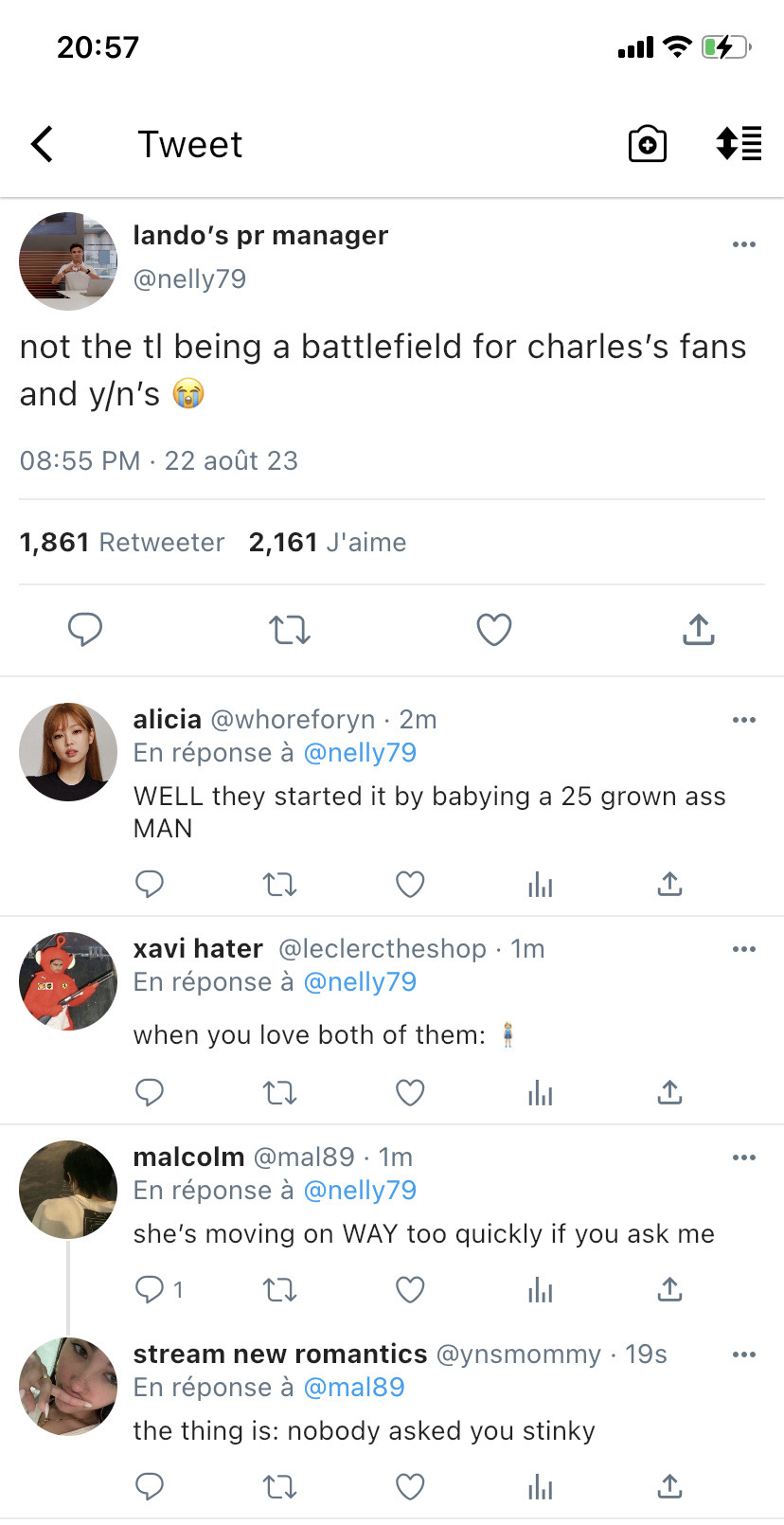Open three-dot menu on malcolm's reply

[x=744, y=1157]
